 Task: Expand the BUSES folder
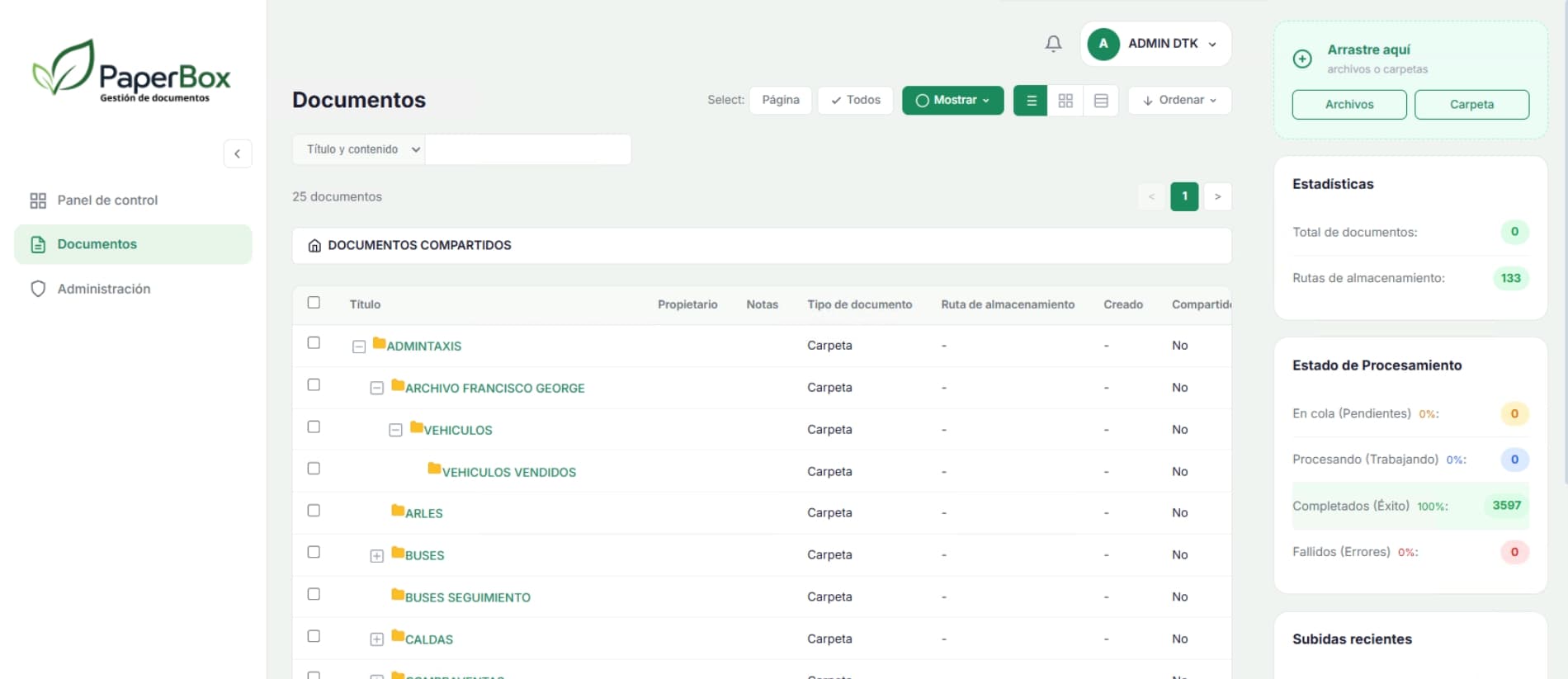tap(377, 556)
